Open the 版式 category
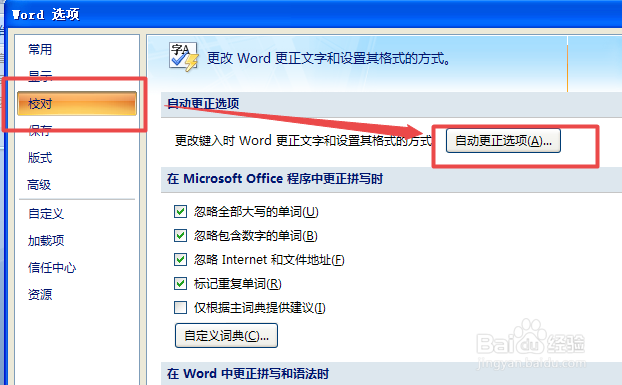Screen dimensions: 622x385 coord(40,157)
